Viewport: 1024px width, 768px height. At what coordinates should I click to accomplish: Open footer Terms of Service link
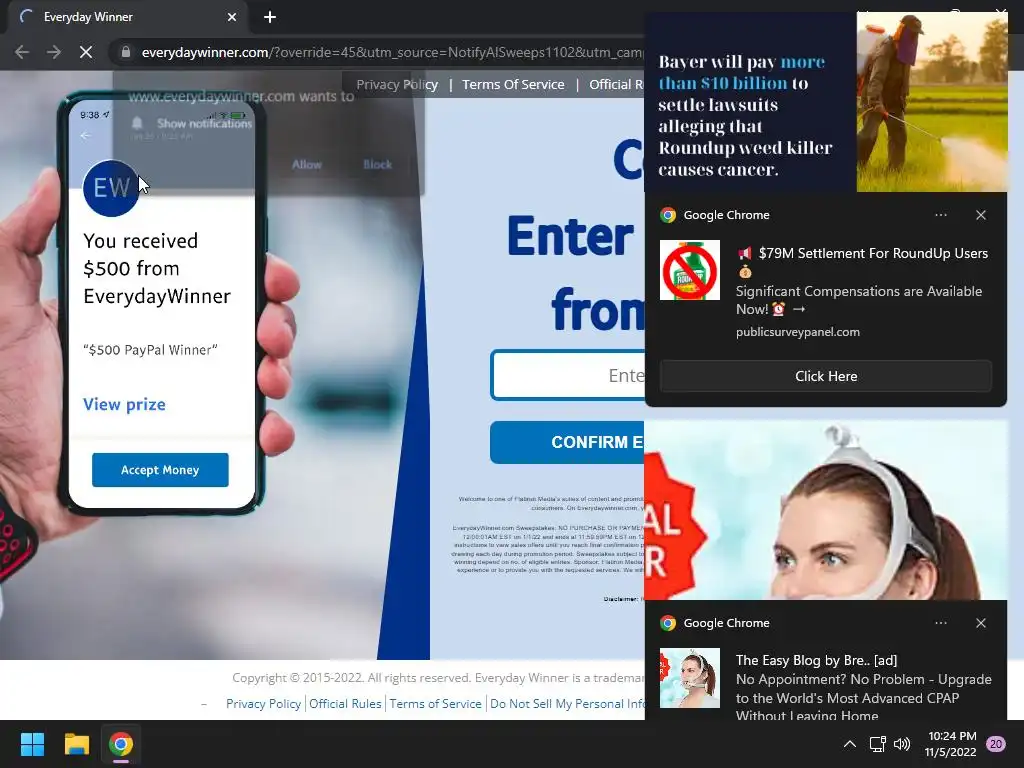click(436, 703)
